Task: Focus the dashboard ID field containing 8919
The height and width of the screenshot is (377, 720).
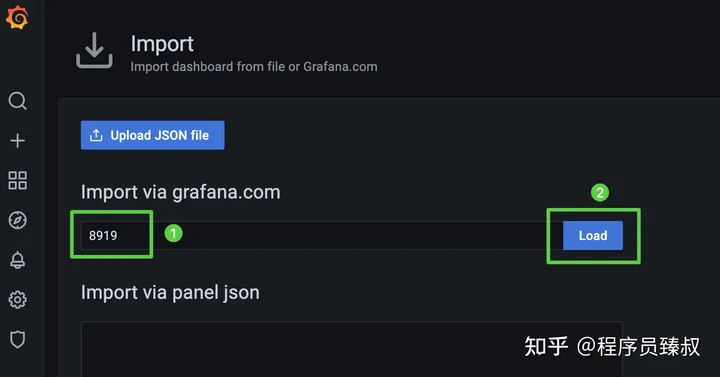Action: pos(321,235)
